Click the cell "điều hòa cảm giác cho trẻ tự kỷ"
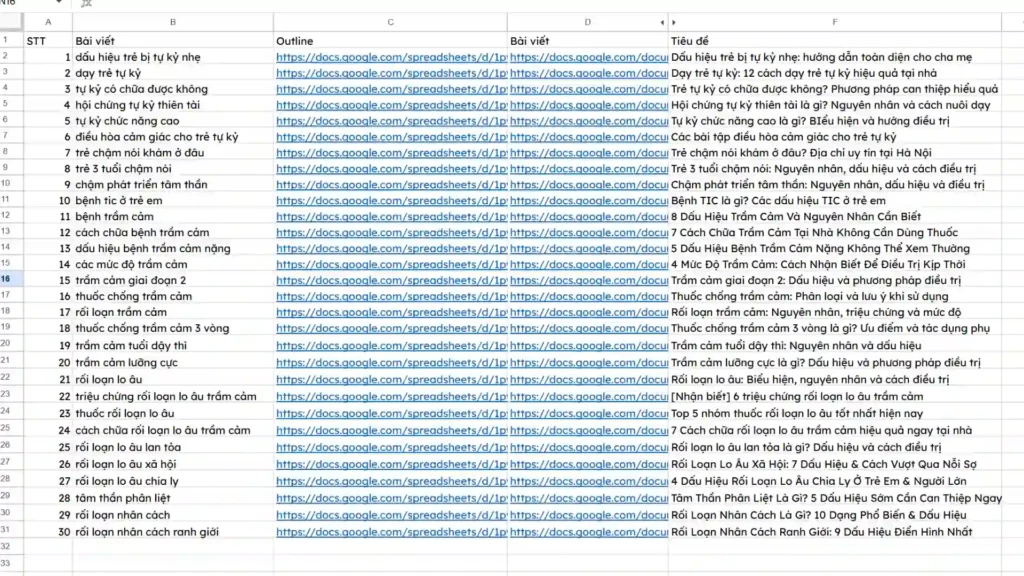This screenshot has height=576, width=1024. [x=173, y=137]
